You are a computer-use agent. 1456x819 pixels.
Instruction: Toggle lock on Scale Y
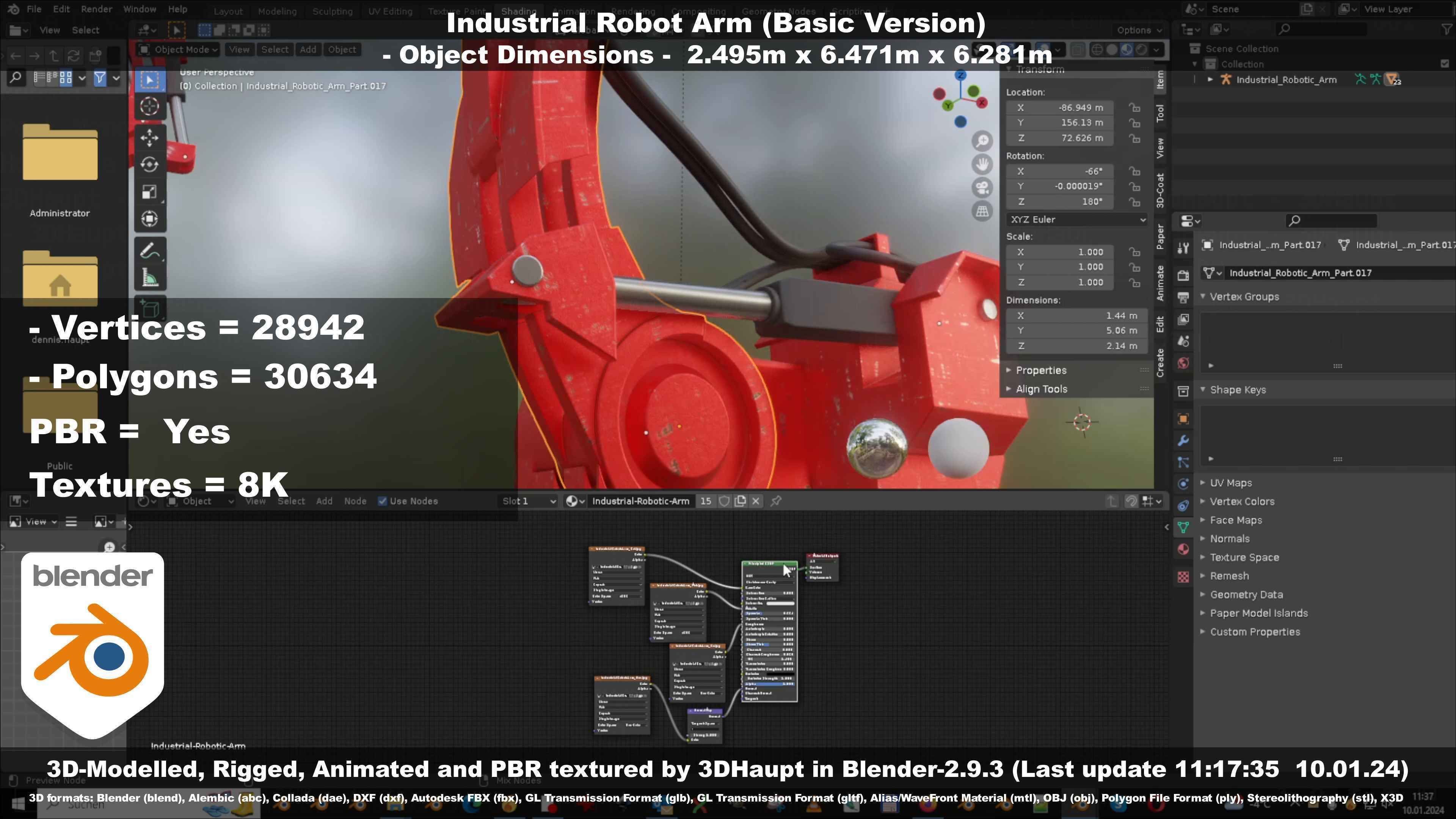tap(1134, 267)
